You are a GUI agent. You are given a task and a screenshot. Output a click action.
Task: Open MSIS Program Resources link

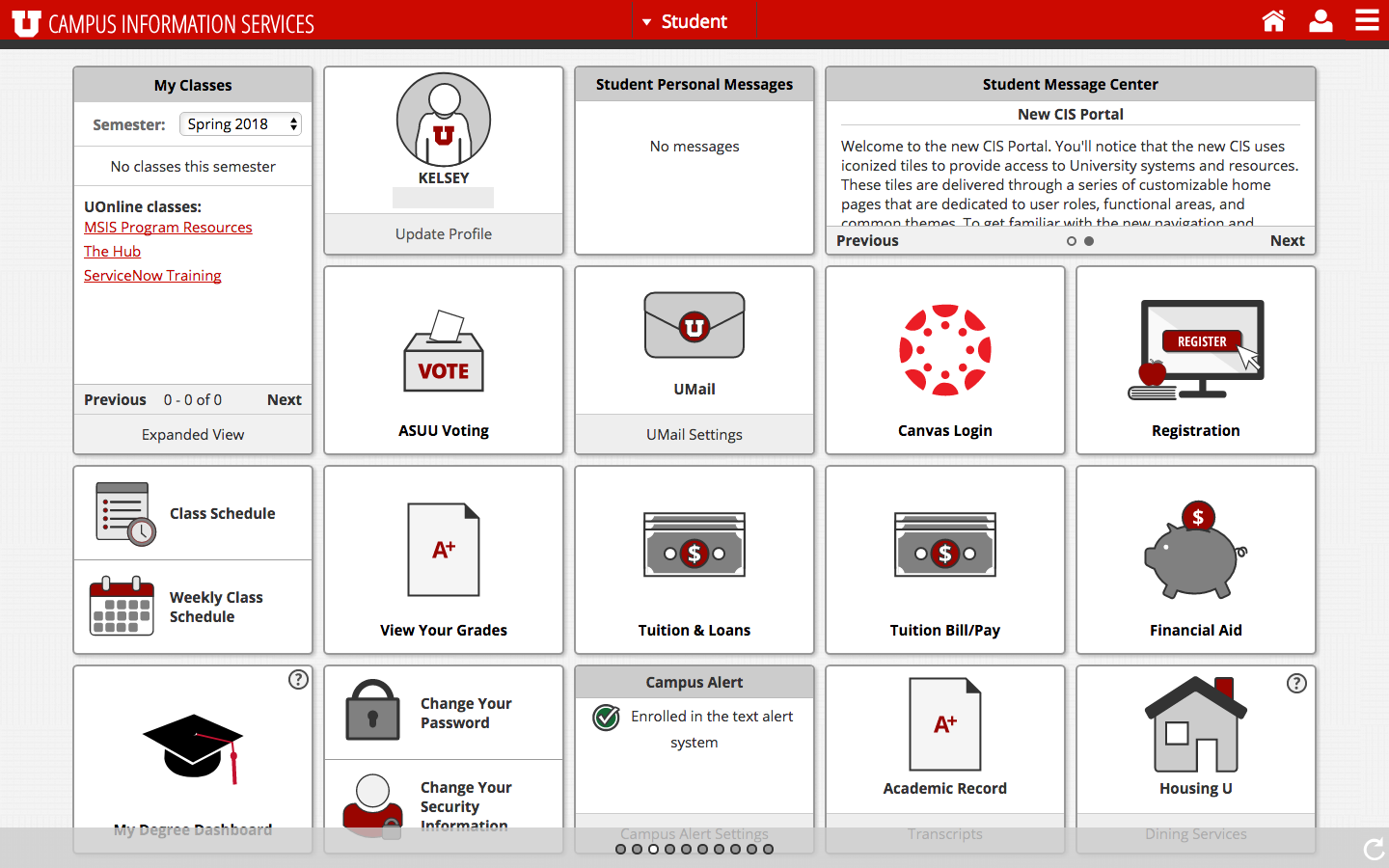coord(168,228)
